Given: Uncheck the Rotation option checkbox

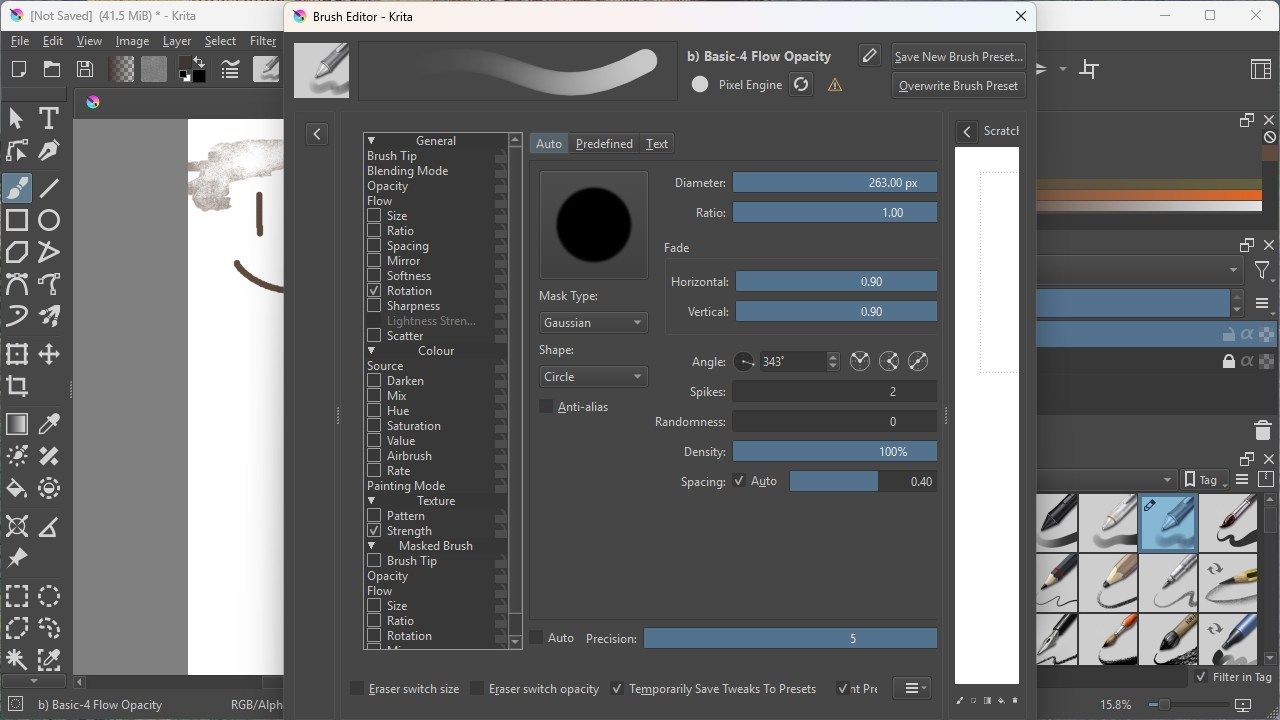Looking at the screenshot, I should coord(374,290).
